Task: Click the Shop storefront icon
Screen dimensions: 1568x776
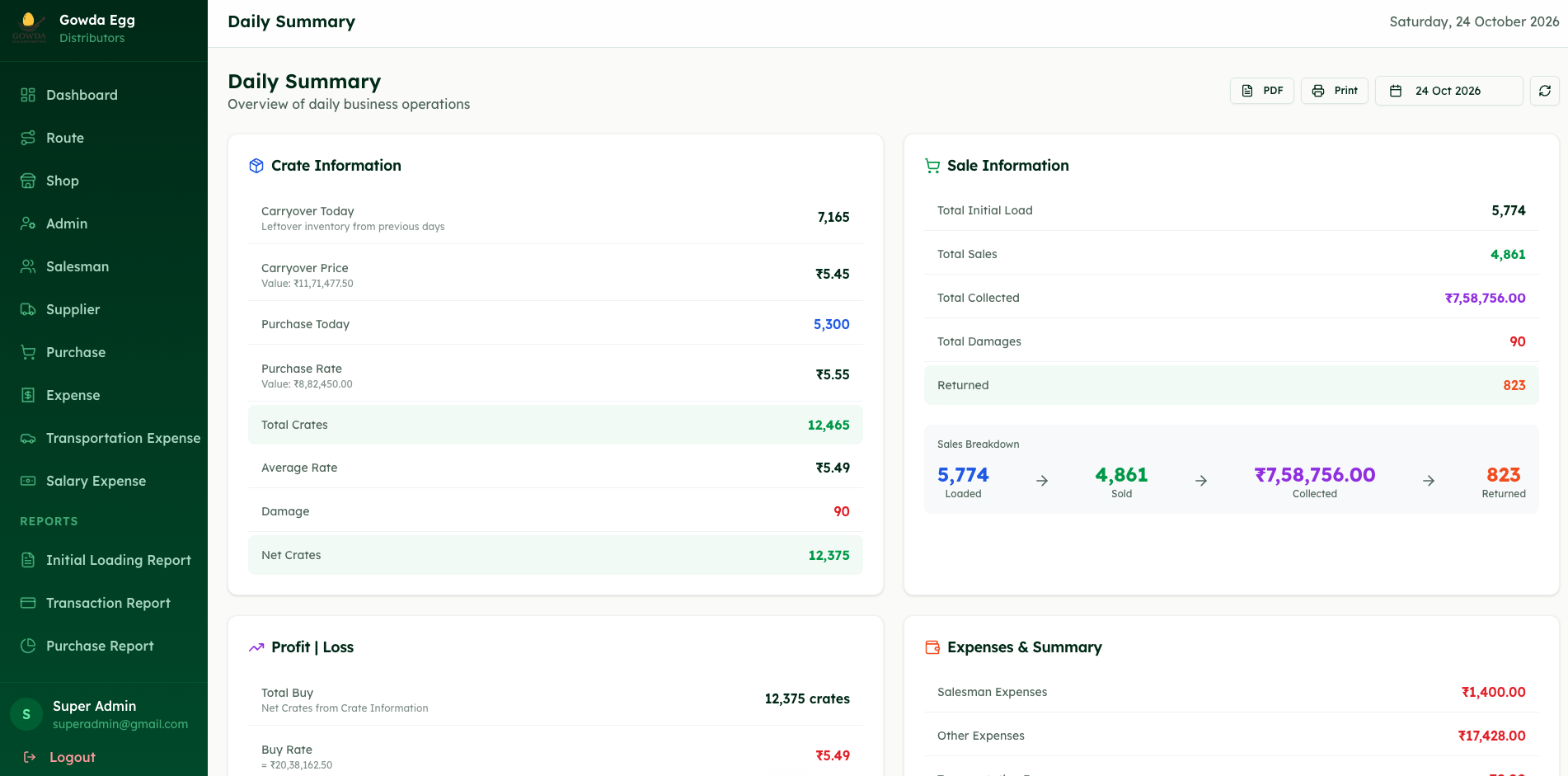Action: coord(28,181)
